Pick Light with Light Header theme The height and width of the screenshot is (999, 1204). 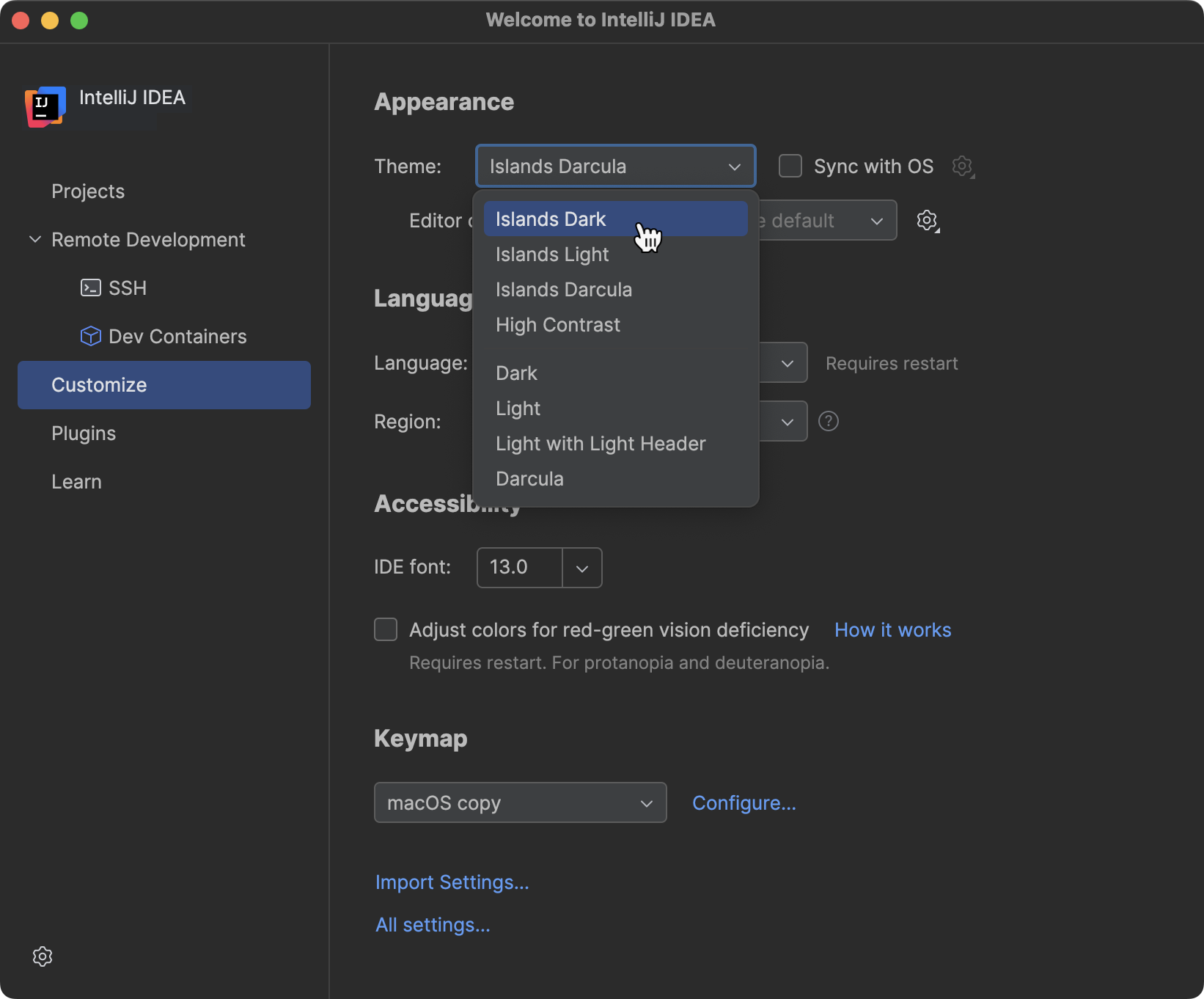click(615, 444)
